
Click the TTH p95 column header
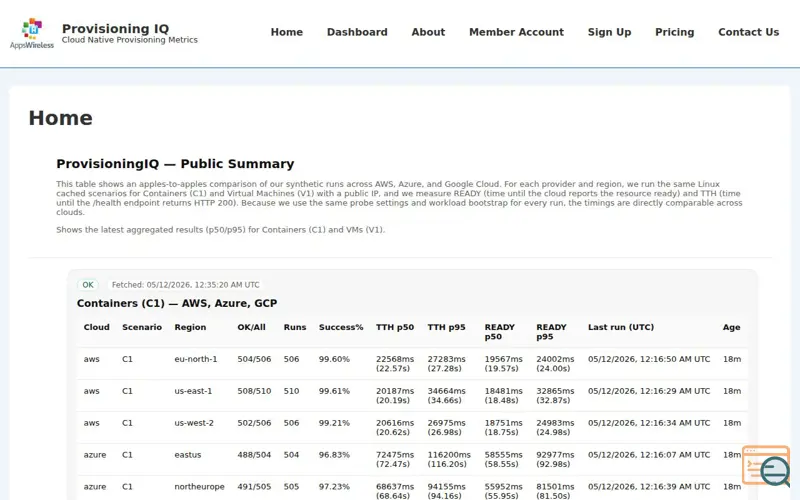click(x=446, y=327)
